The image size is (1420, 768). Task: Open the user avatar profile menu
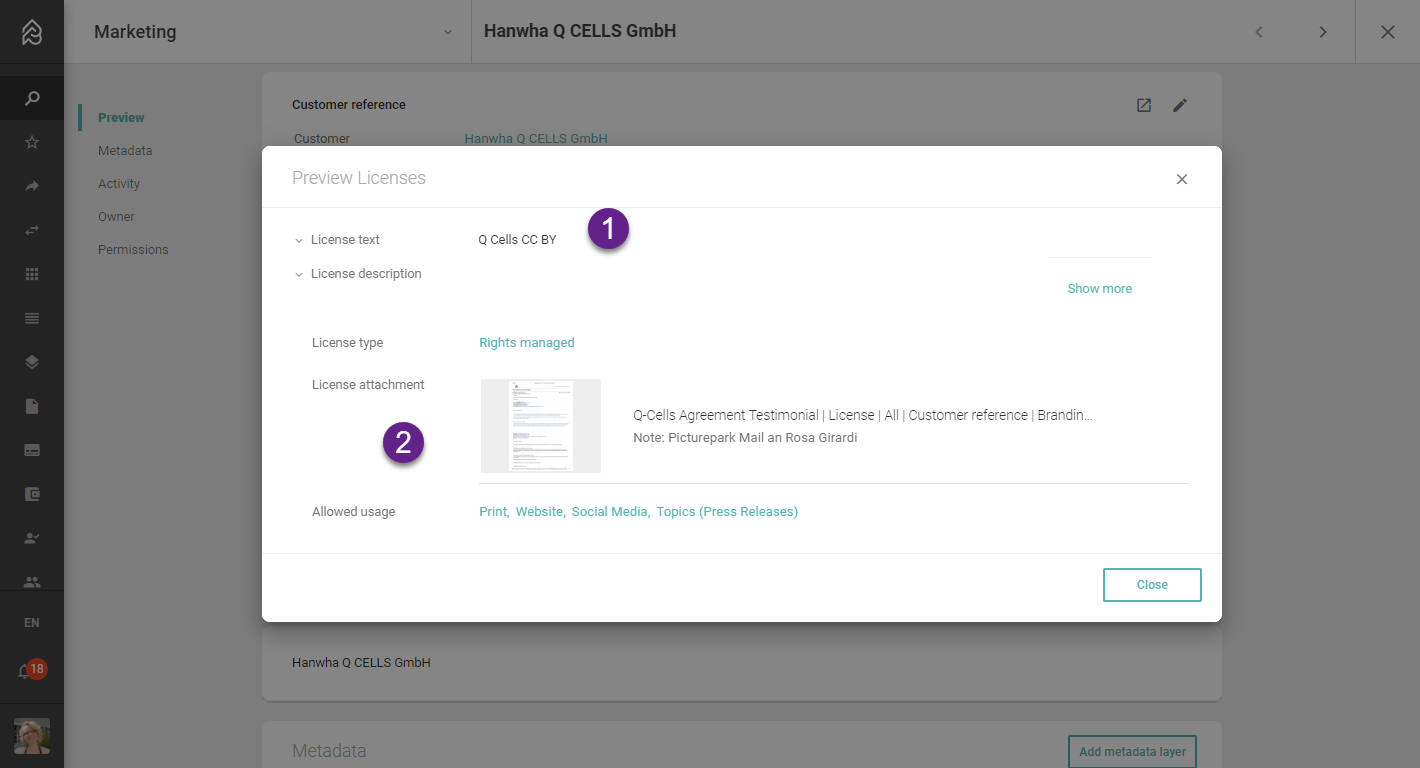coord(32,736)
